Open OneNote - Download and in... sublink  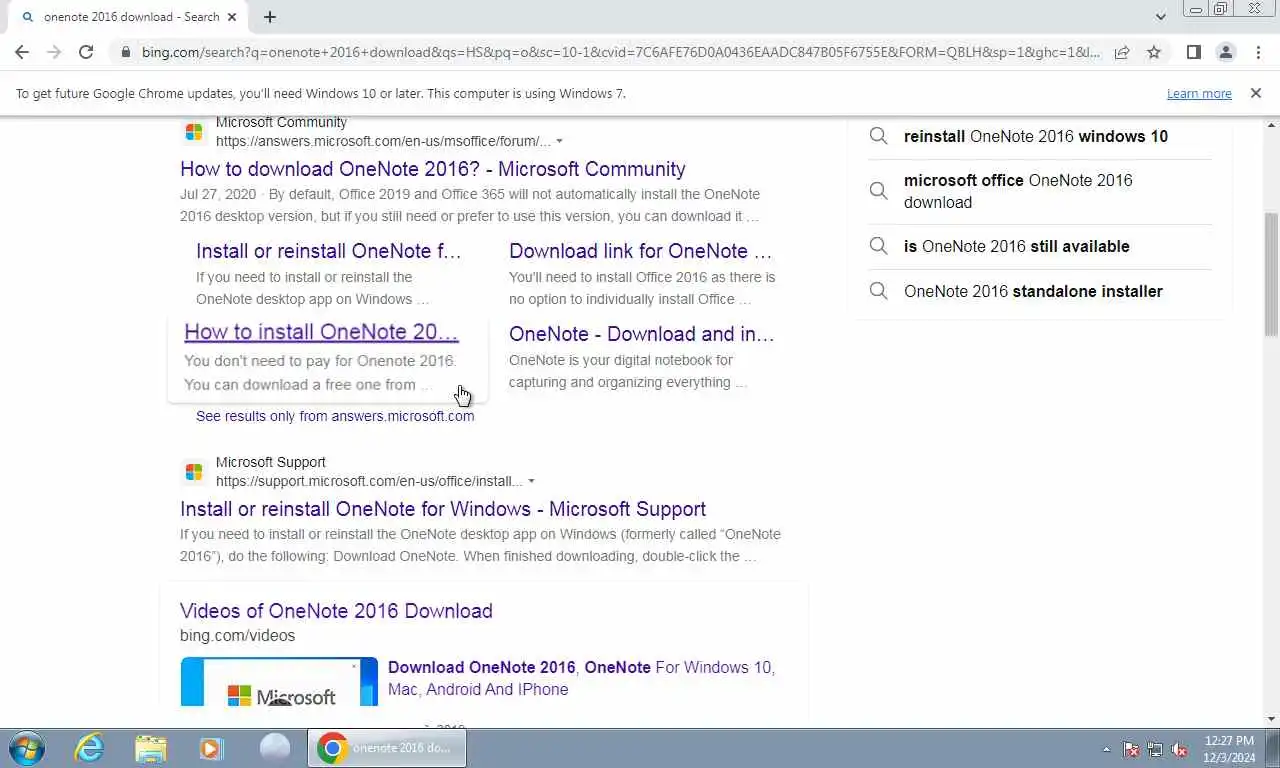(642, 334)
